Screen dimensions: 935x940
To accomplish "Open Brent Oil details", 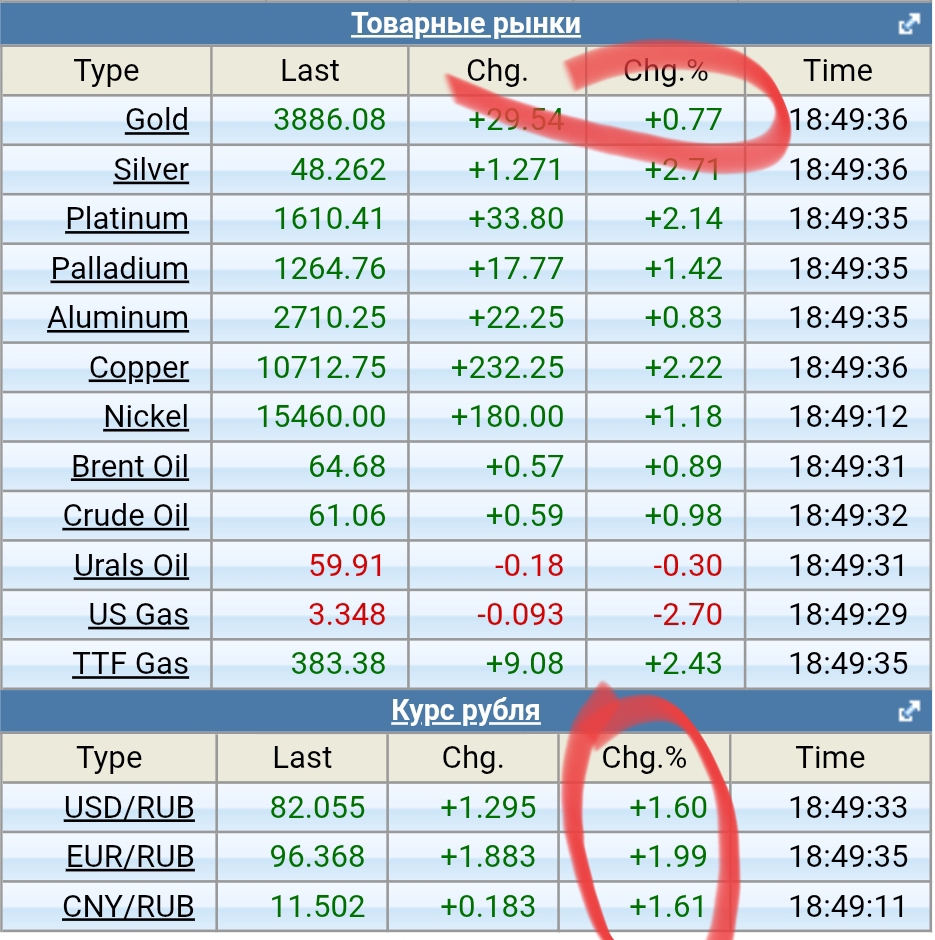I will point(130,467).
